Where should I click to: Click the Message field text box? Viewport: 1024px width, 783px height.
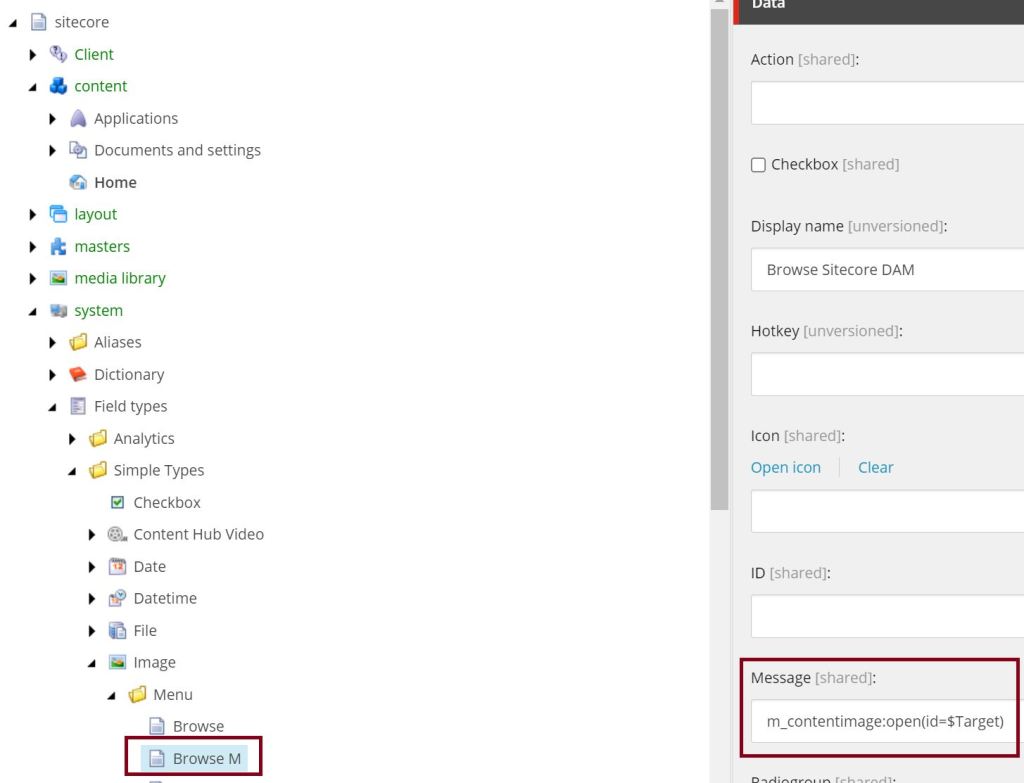[x=884, y=721]
